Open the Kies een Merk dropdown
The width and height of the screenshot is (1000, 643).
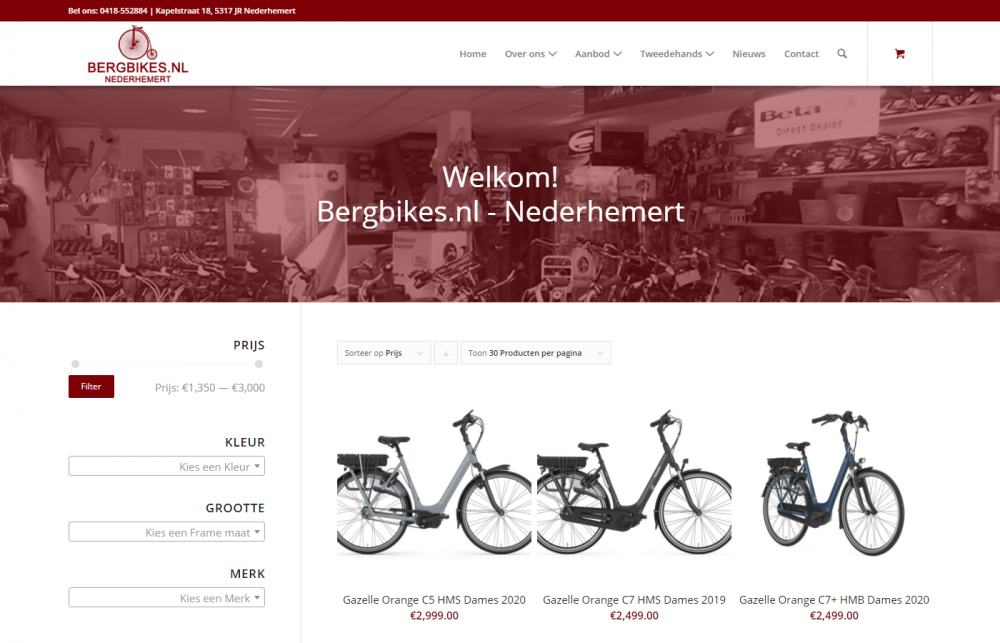click(x=166, y=598)
